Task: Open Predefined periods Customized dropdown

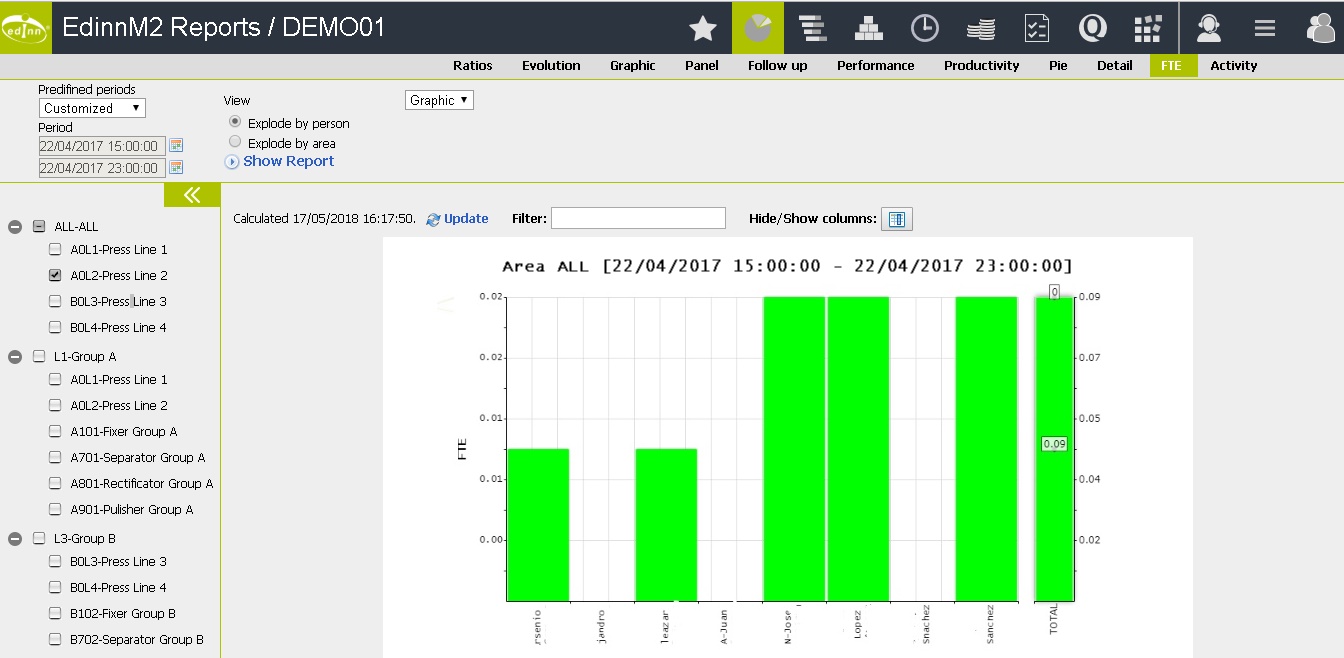Action: coord(92,108)
